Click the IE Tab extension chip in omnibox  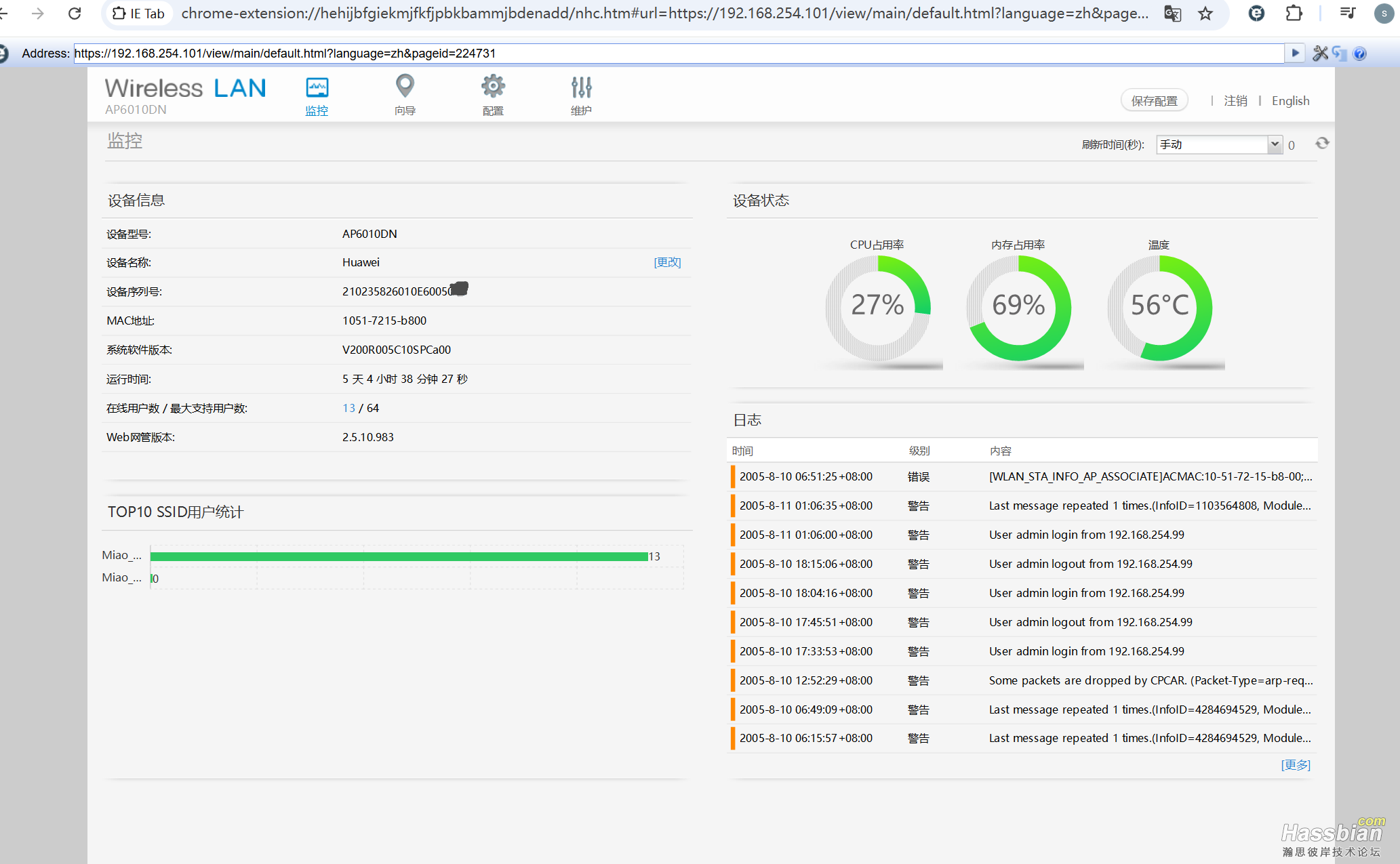click(139, 14)
